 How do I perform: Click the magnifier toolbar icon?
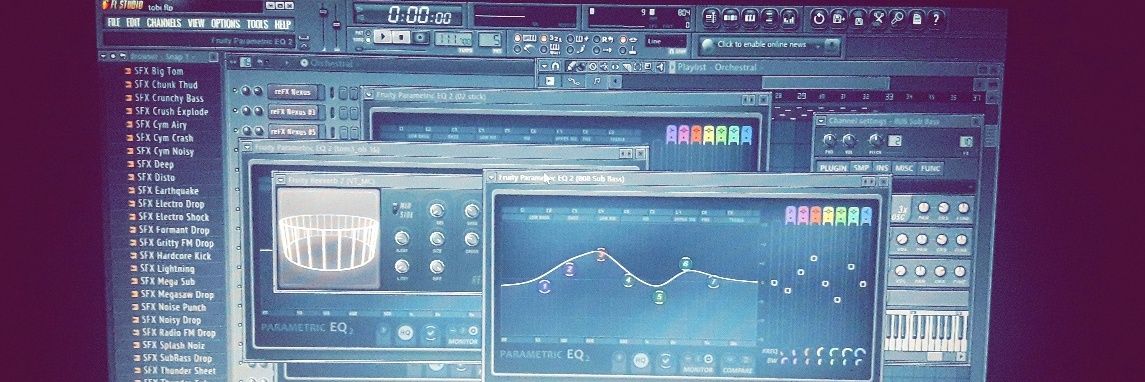897,18
